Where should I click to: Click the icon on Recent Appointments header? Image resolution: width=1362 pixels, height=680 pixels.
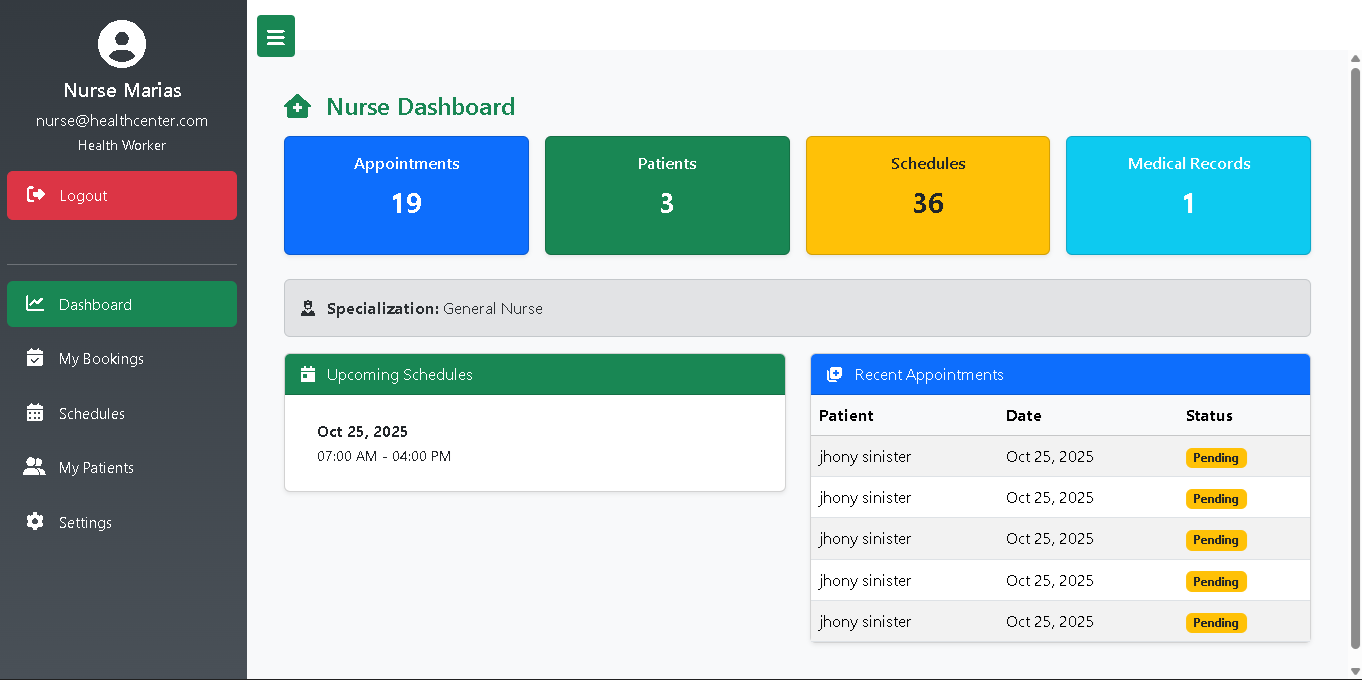pyautogui.click(x=833, y=374)
